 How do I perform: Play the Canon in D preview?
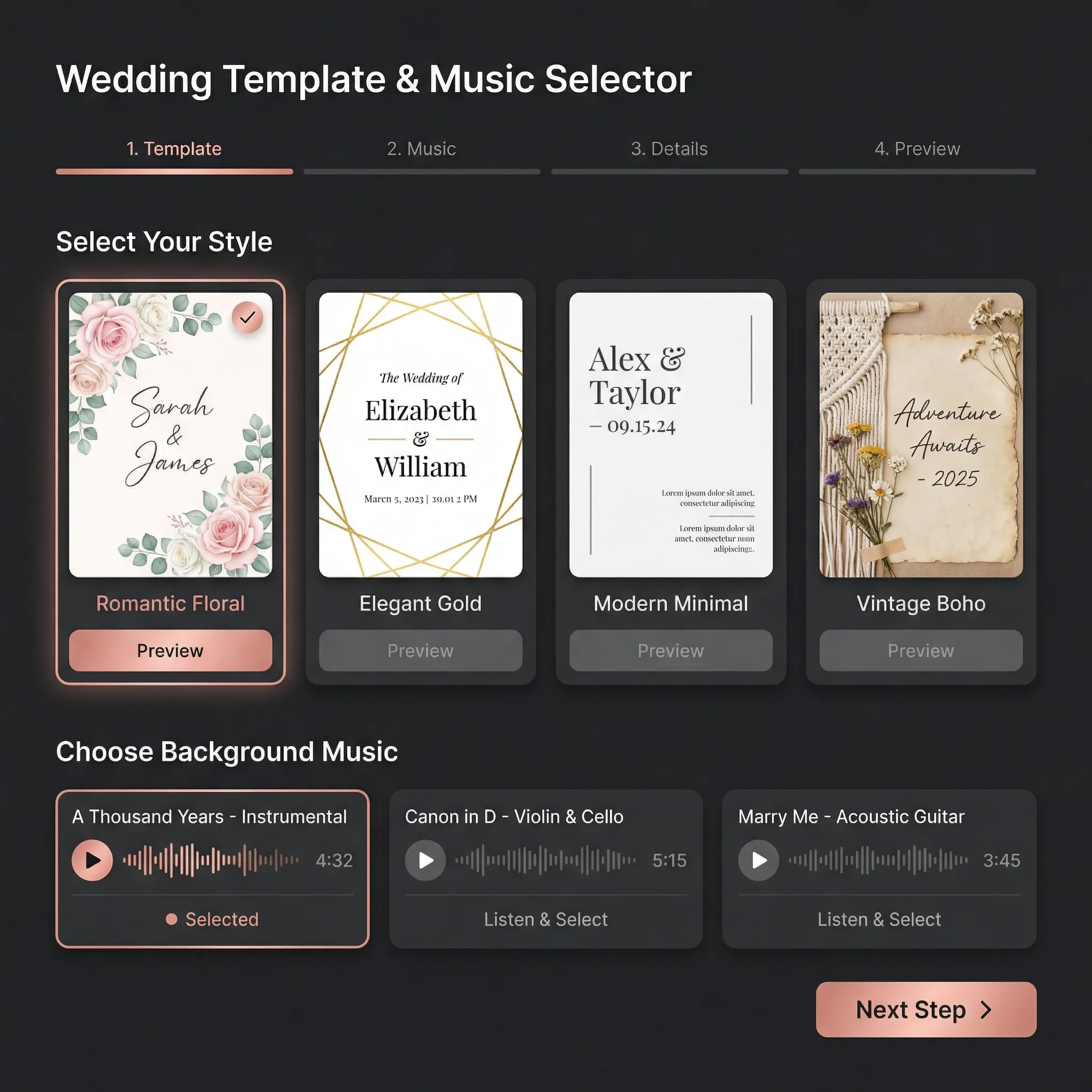[425, 860]
